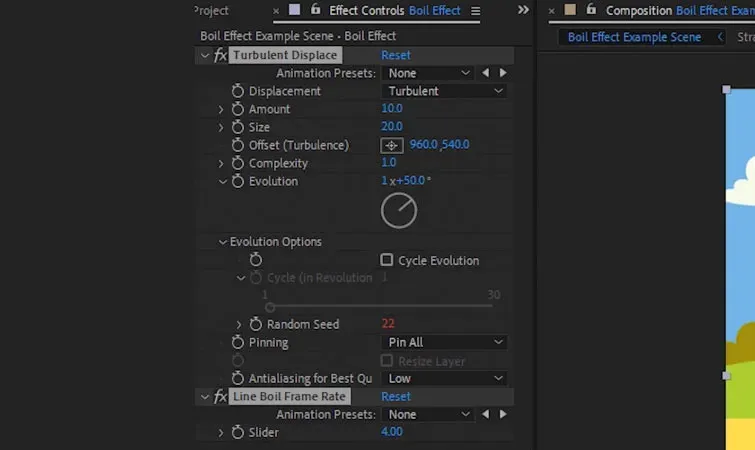Select Line Boil Frame Rate effect name
The image size is (755, 450).
click(x=289, y=396)
